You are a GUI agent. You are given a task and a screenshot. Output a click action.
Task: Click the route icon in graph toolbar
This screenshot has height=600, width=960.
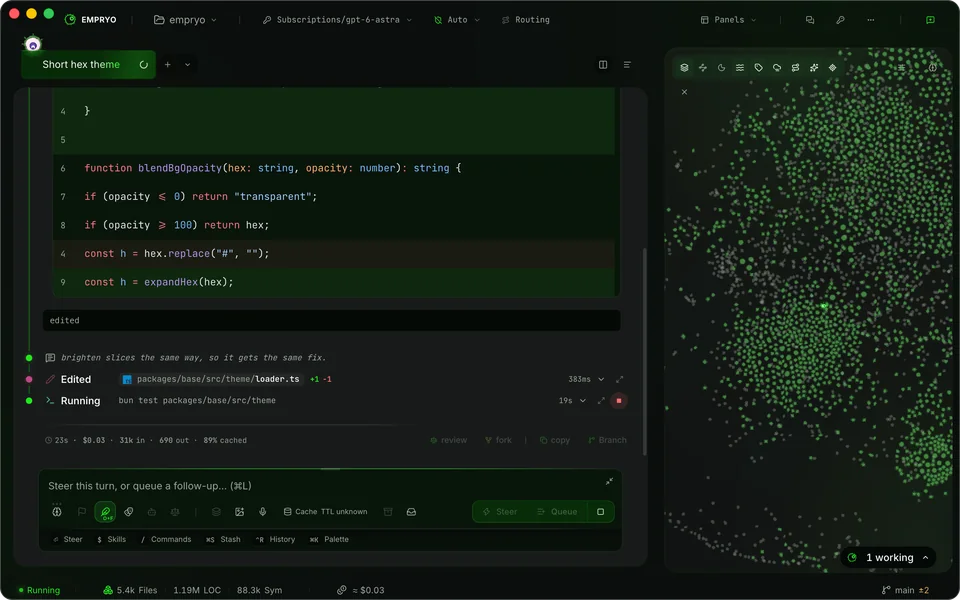[795, 67]
